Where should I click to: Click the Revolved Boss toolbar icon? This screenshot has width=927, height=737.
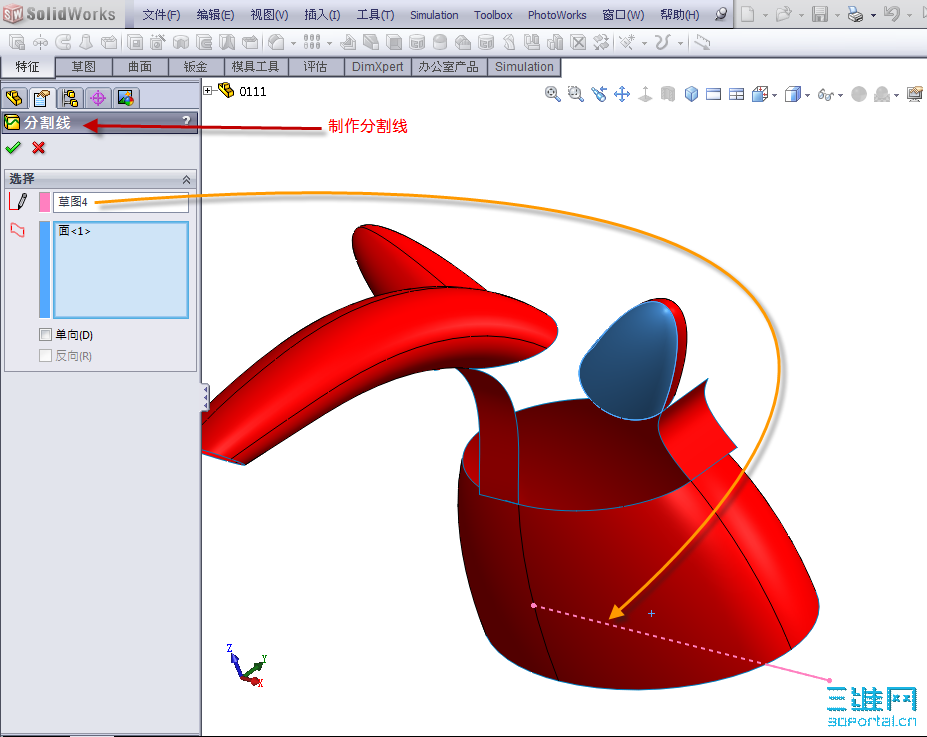pos(40,43)
